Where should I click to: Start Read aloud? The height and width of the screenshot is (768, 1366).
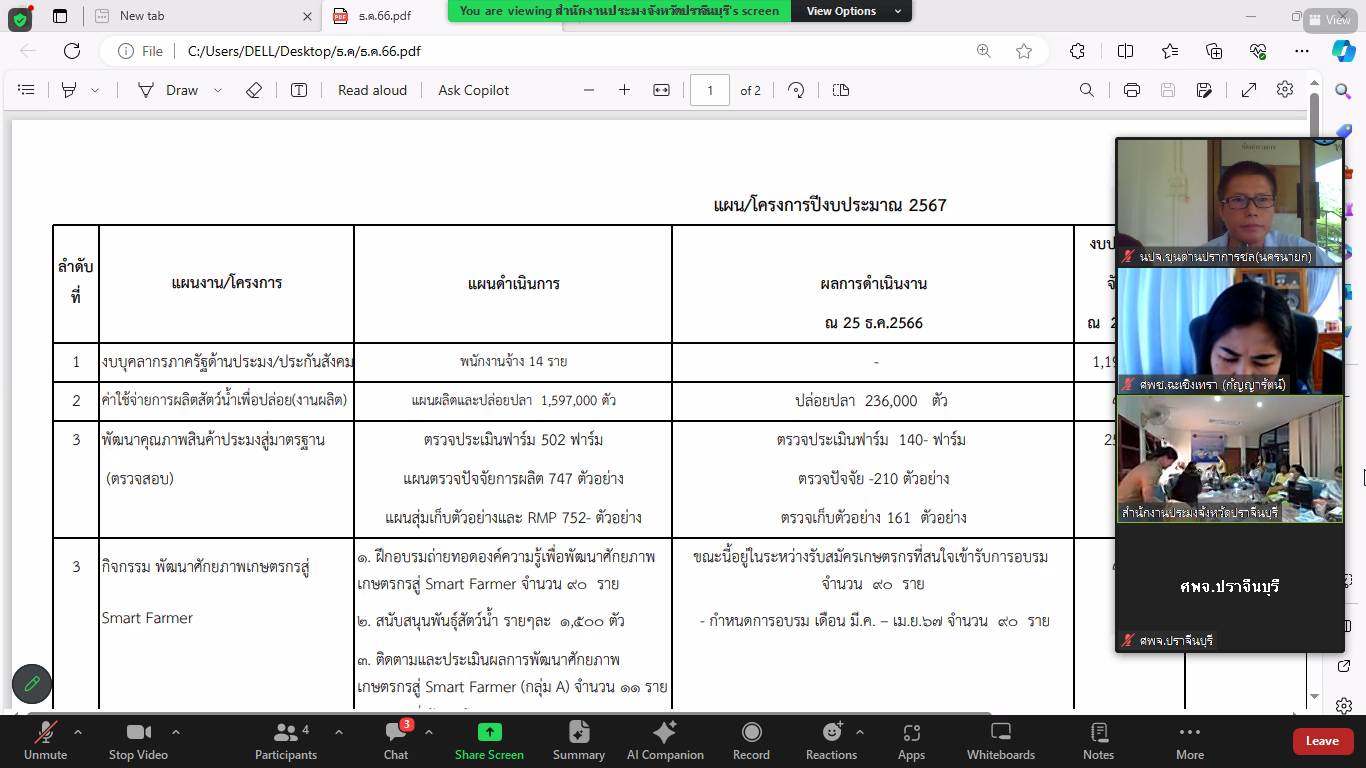[x=372, y=90]
